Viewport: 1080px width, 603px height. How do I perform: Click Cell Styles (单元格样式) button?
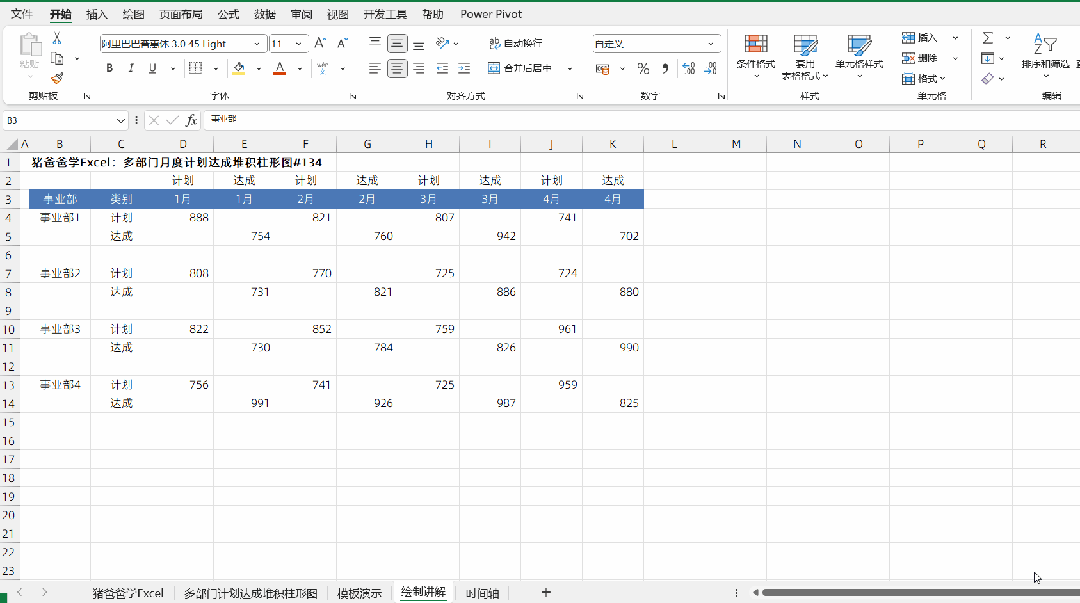pos(859,56)
